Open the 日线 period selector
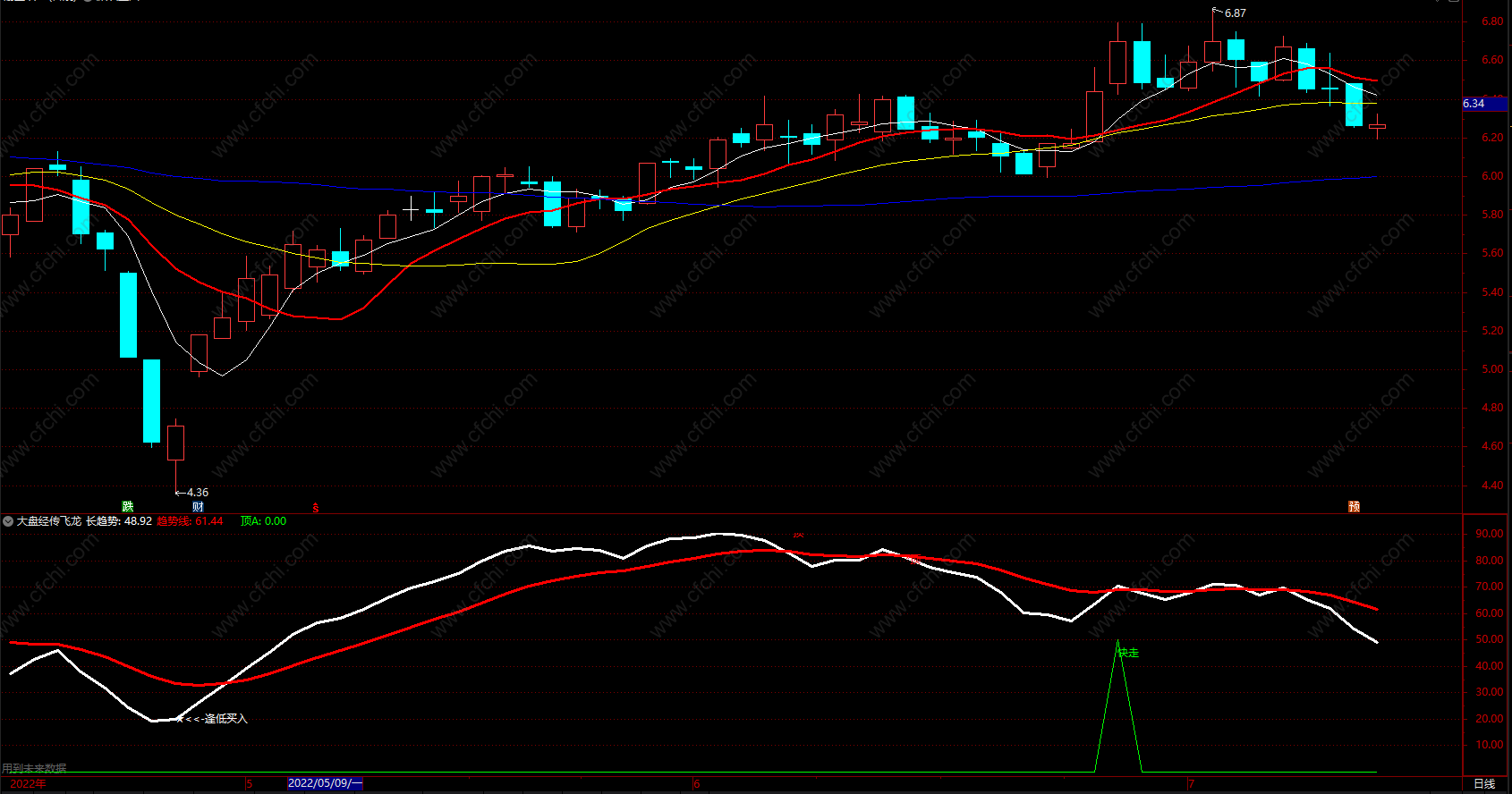The width and height of the screenshot is (1512, 794). [1484, 784]
